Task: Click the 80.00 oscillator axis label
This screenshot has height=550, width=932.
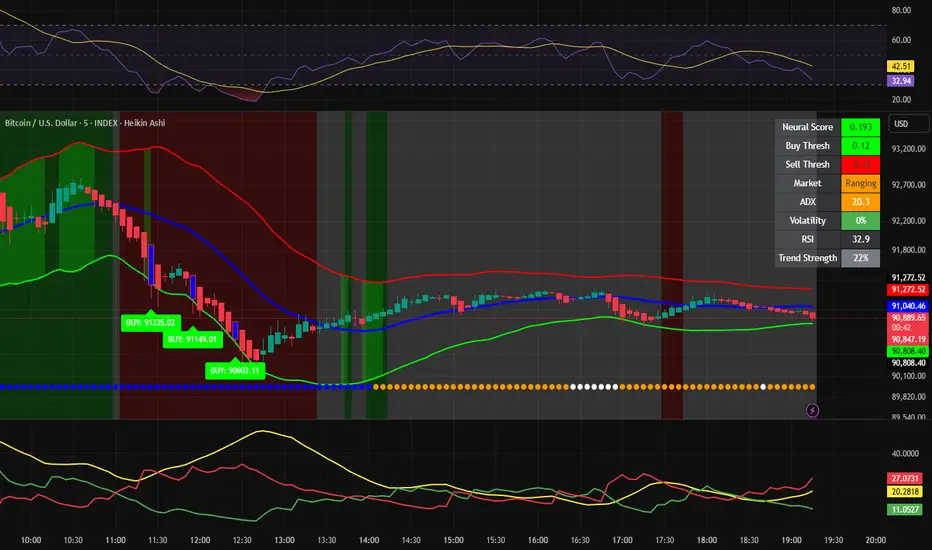Action: [901, 10]
